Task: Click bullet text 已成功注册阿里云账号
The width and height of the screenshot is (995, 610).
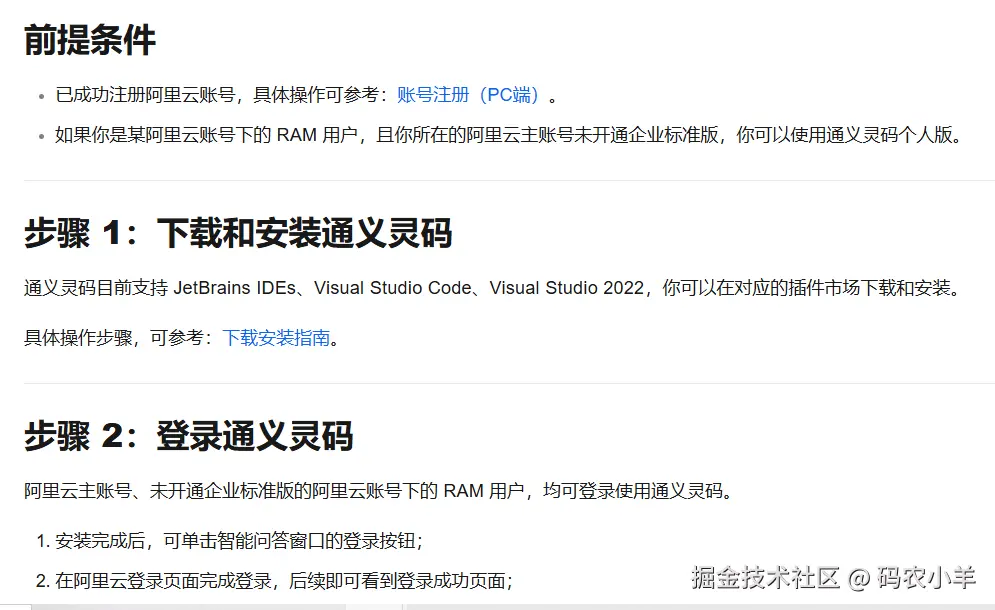Action: point(307,95)
